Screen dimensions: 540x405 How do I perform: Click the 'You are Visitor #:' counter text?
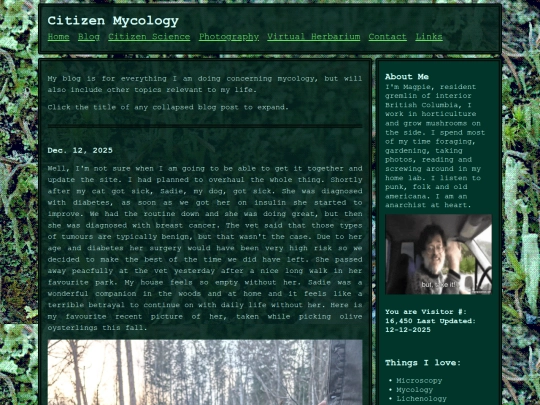426,312
